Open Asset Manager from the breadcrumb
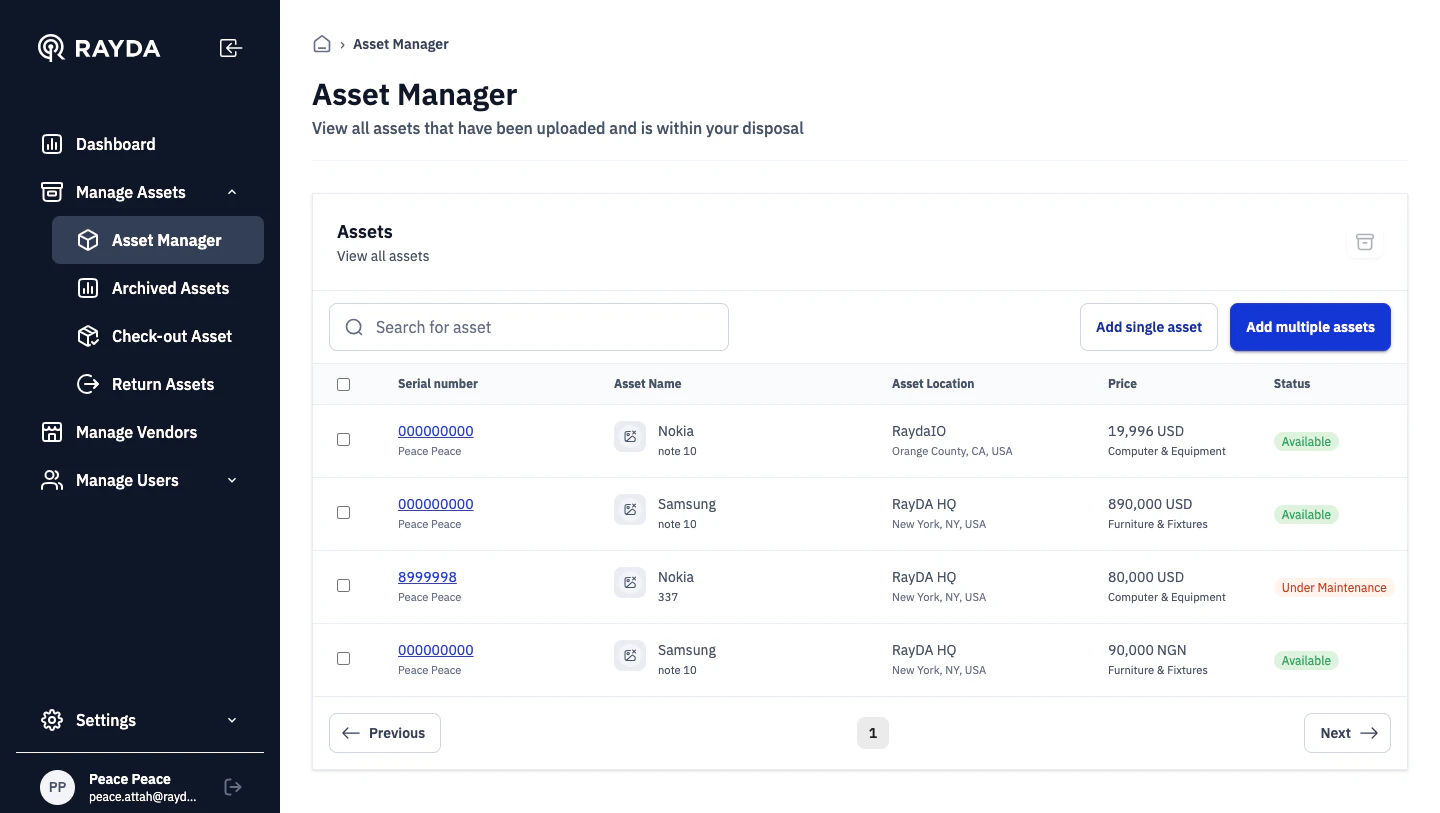This screenshot has width=1440, height=813. coord(400,44)
